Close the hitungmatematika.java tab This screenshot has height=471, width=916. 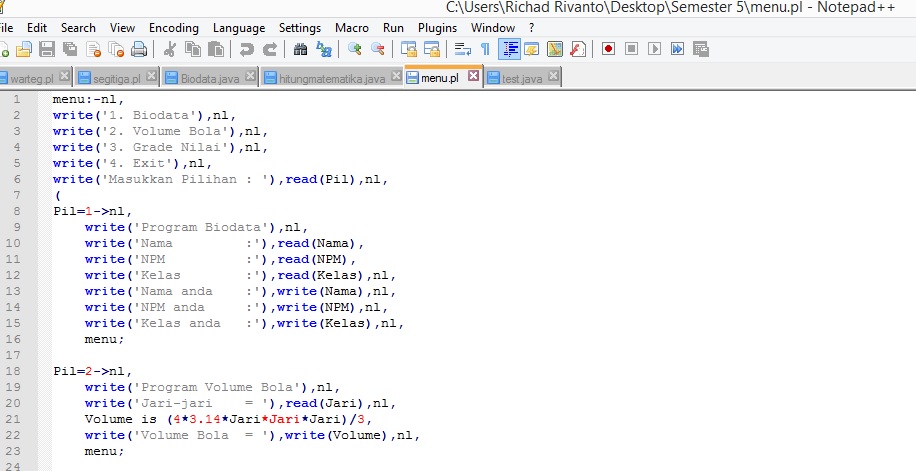click(x=395, y=76)
